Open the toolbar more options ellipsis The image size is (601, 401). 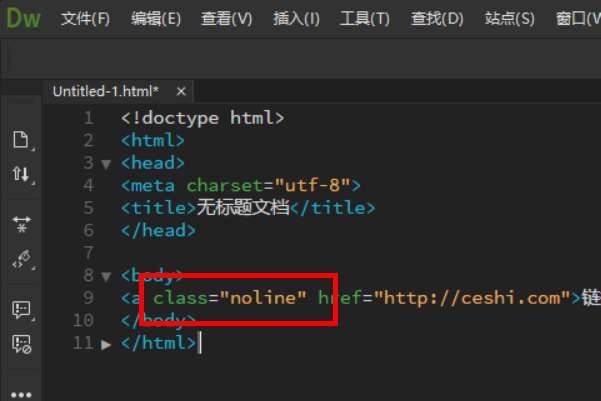point(21,394)
